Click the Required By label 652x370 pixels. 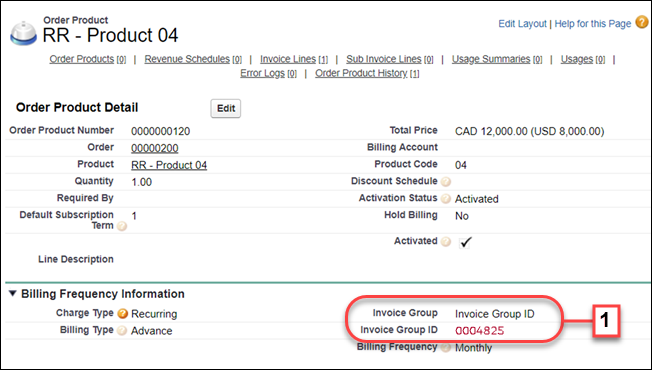[85, 198]
